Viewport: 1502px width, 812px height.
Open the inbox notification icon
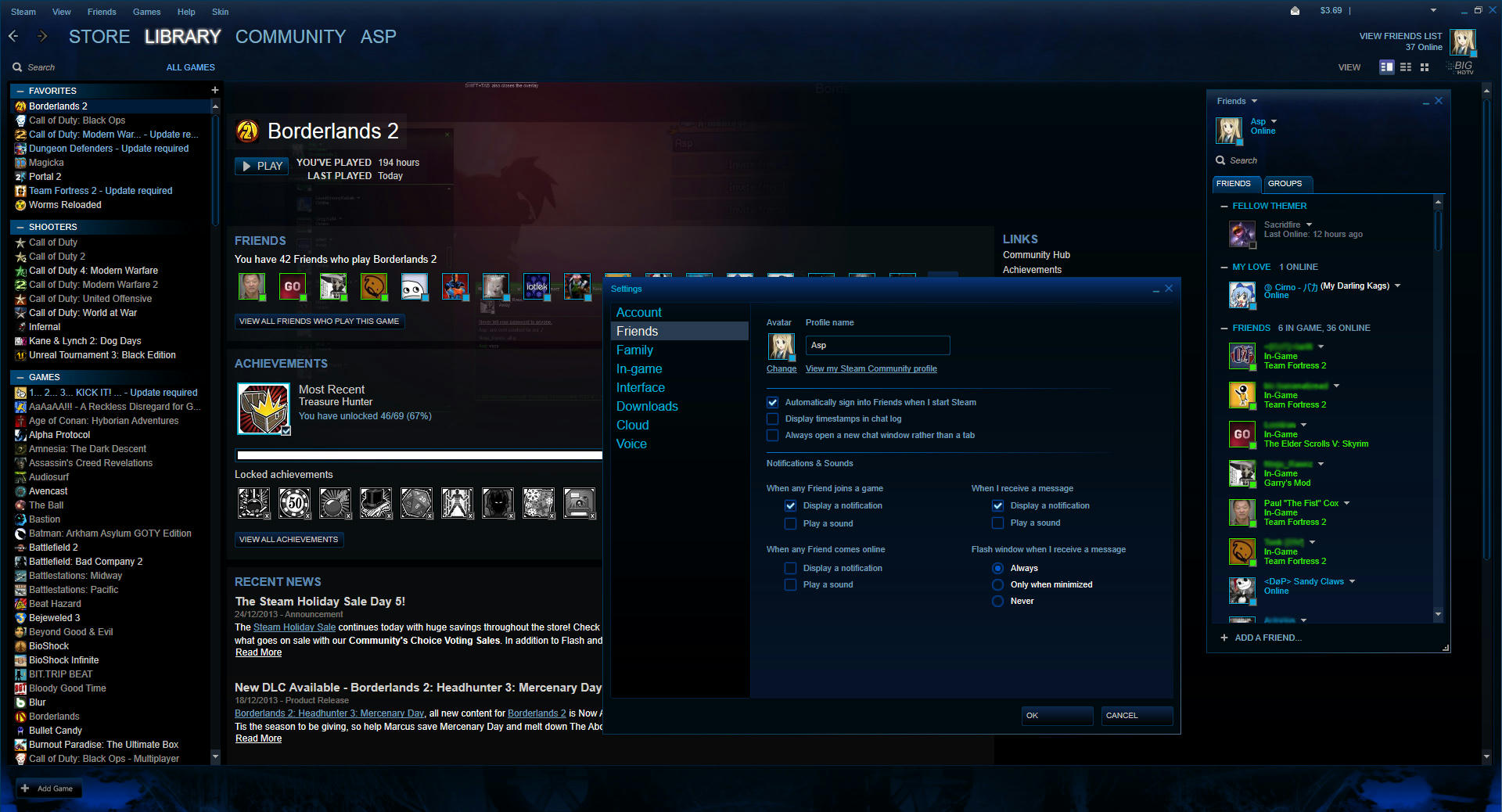1295,11
